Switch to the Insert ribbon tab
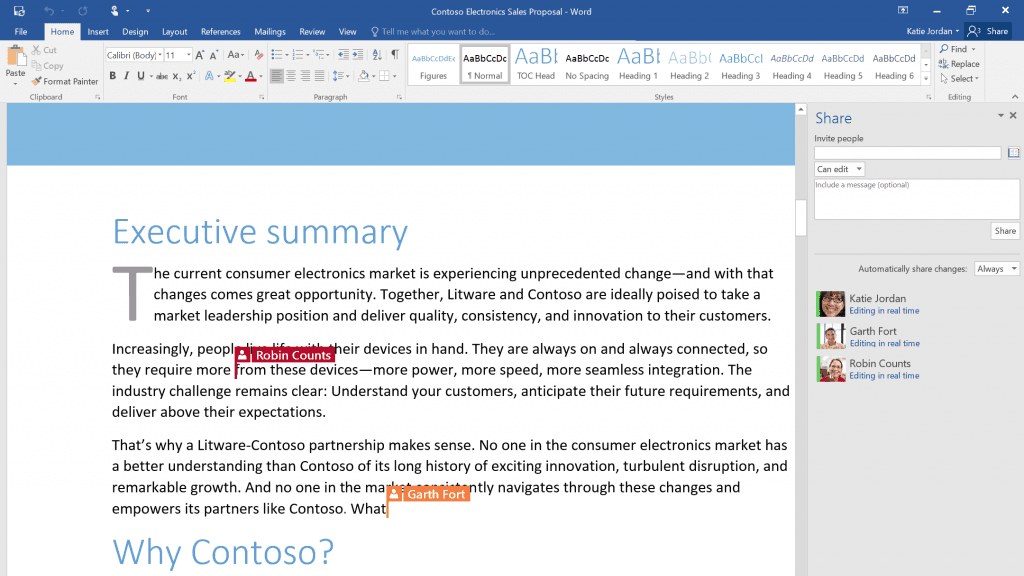The width and height of the screenshot is (1024, 576). pos(97,31)
